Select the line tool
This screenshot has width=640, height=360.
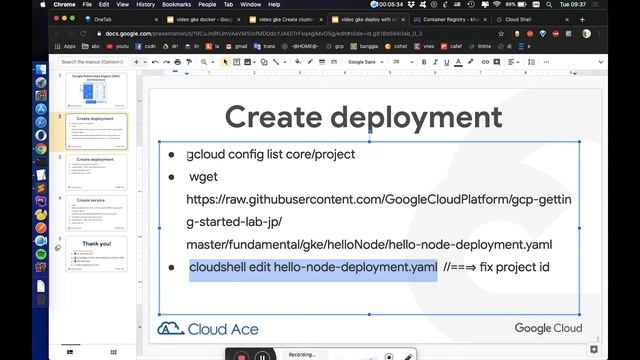click(x=276, y=62)
